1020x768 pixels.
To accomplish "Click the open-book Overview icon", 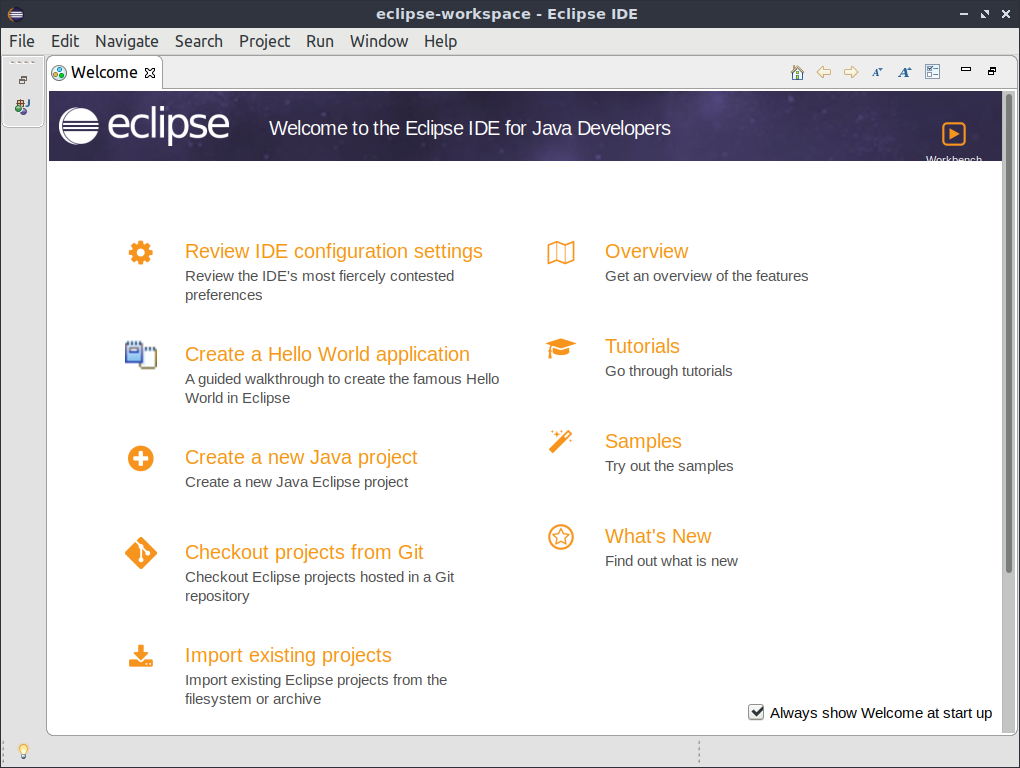I will pyautogui.click(x=561, y=252).
